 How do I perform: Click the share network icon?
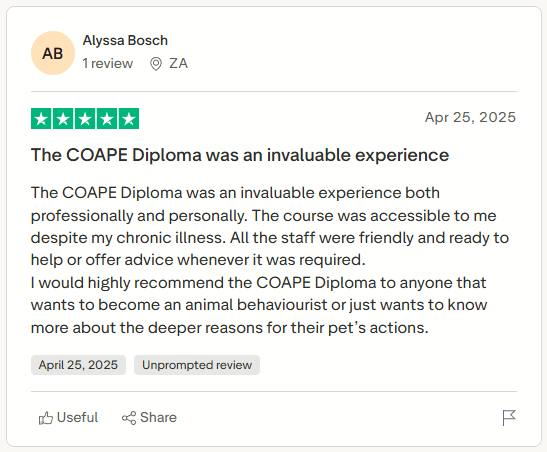tap(129, 418)
